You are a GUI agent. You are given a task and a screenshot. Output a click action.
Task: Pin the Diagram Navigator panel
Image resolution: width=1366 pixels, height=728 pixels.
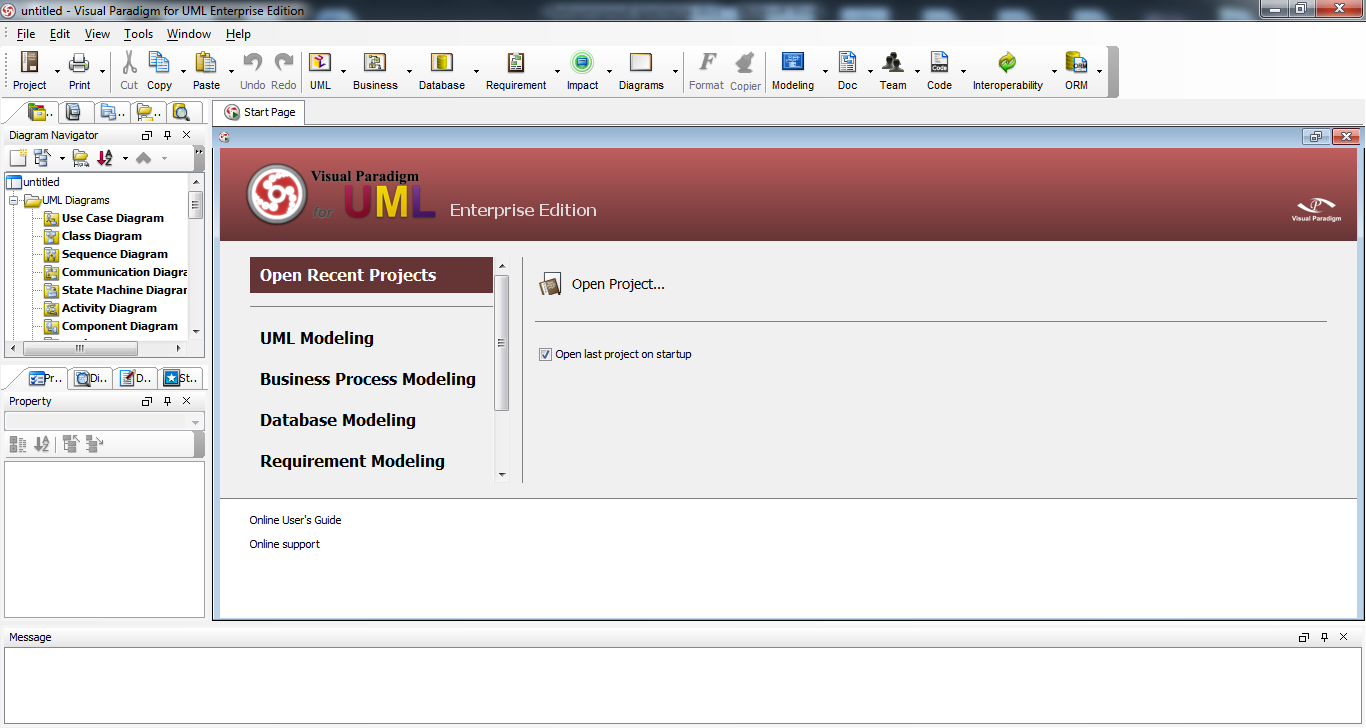point(167,135)
